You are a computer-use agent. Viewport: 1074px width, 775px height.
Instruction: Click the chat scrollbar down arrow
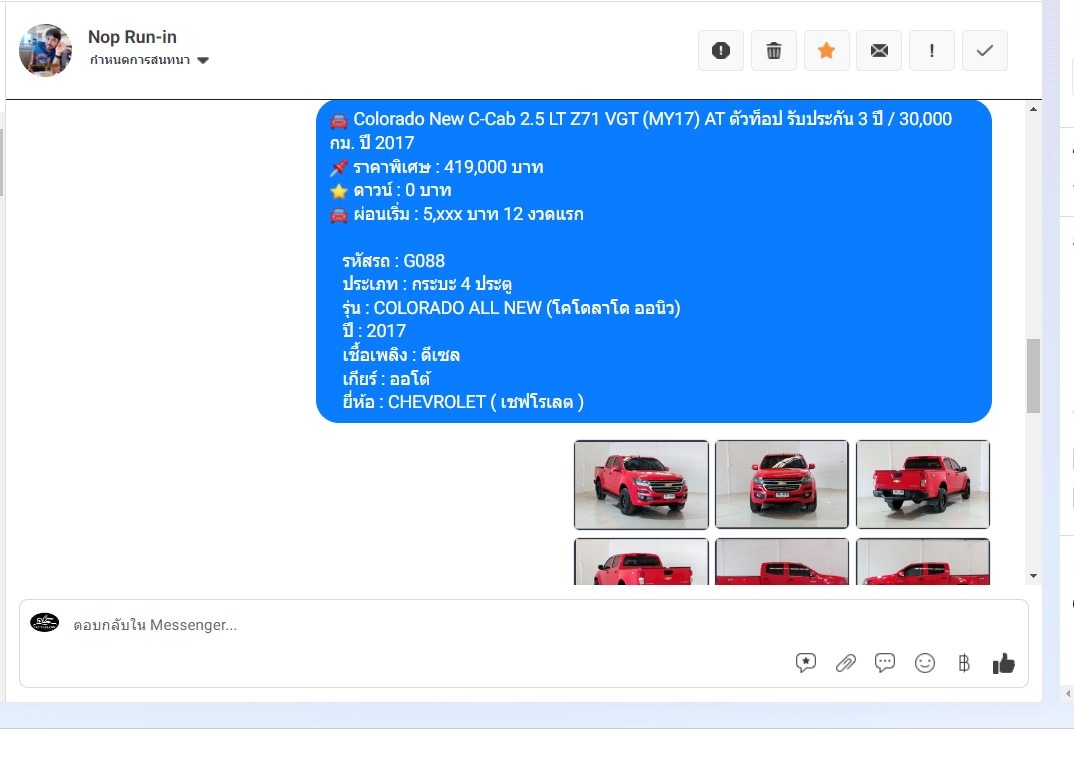click(x=1033, y=576)
